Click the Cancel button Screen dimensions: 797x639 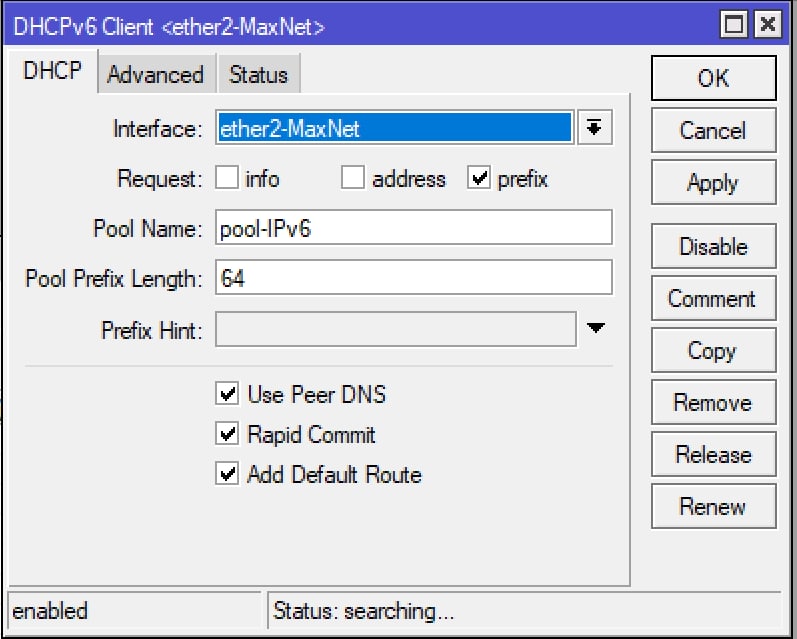pos(714,130)
